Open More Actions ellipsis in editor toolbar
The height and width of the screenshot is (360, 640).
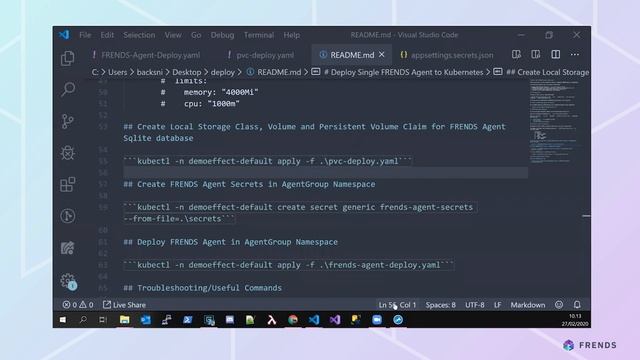click(575, 54)
